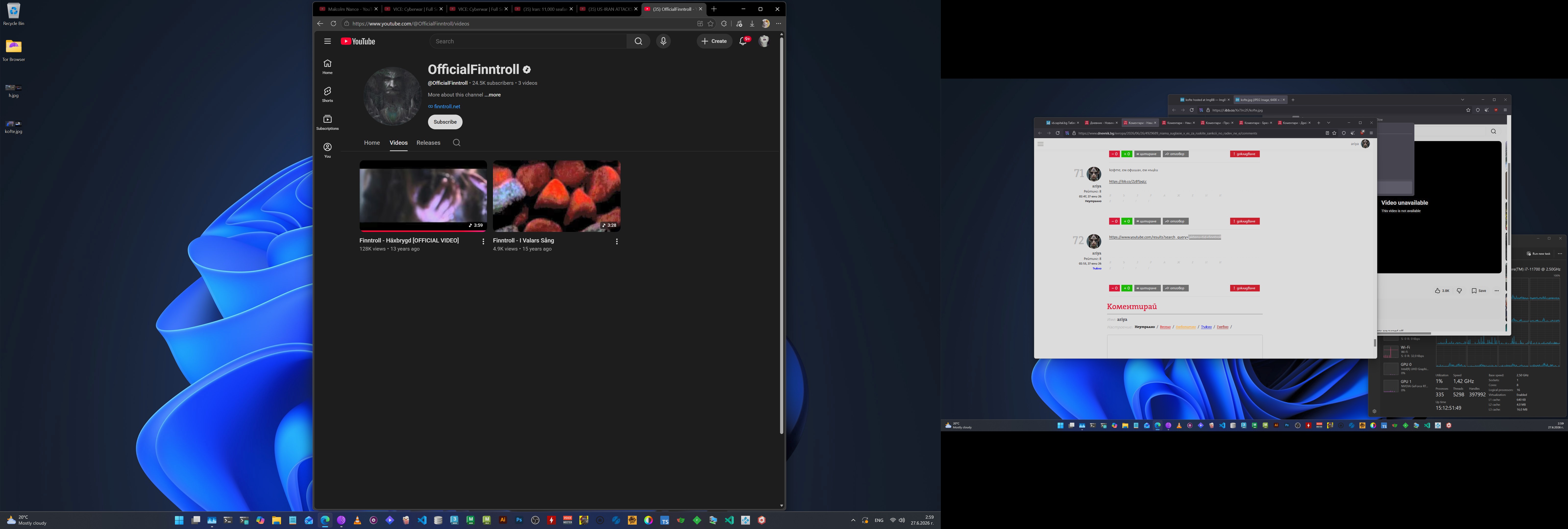Viewport: 1568px width, 529px height.
Task: Click the Edge address bar URL
Action: coord(411,24)
